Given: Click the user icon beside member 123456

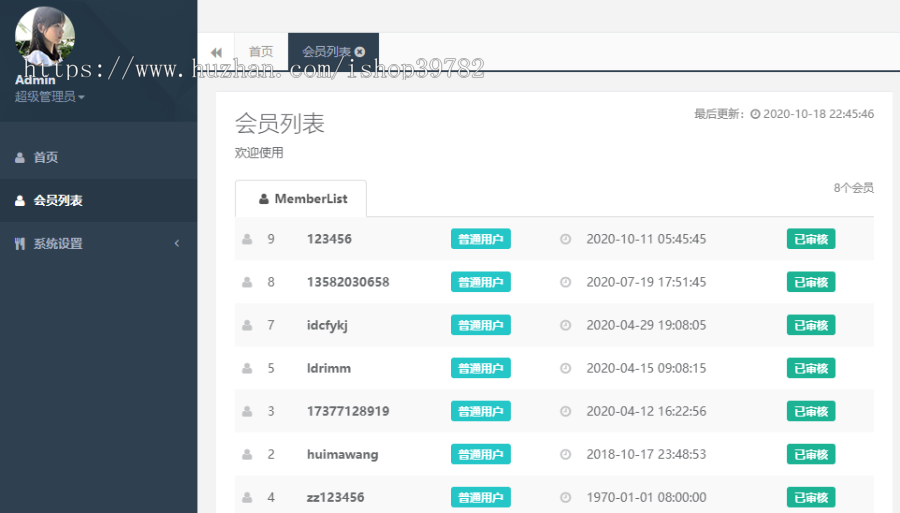Looking at the screenshot, I should tap(246, 239).
